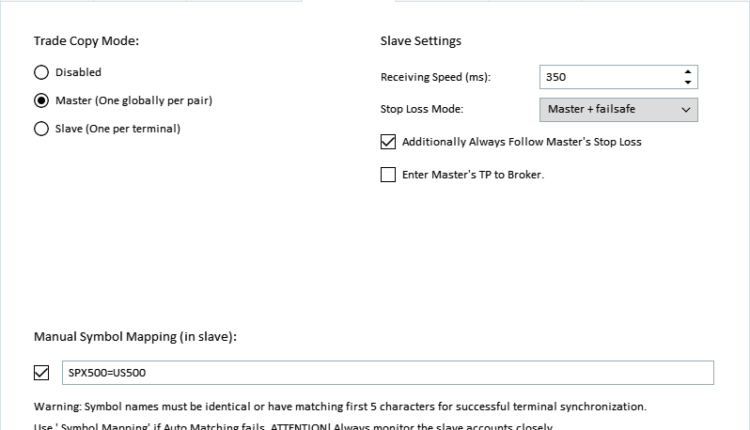Click the Slave Settings heading
Image resolution: width=750 pixels, height=430 pixels.
(421, 41)
